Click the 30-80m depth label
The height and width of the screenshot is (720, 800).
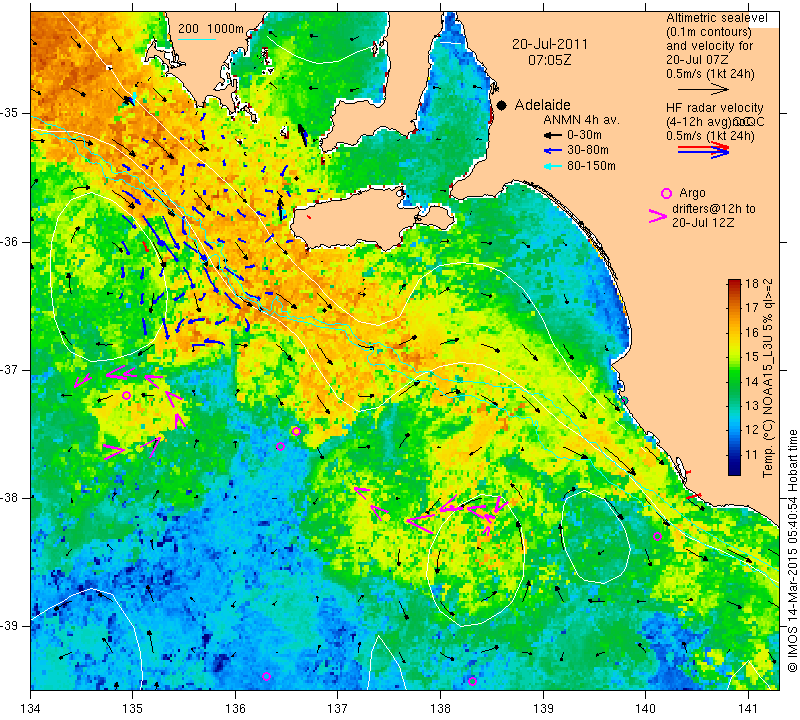click(588, 151)
